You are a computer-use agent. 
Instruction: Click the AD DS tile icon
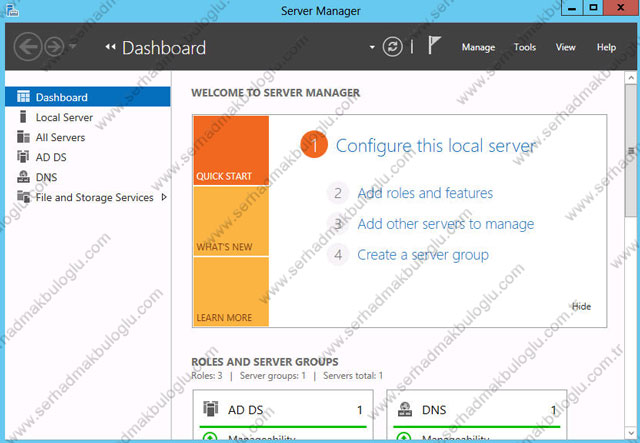tap(211, 409)
